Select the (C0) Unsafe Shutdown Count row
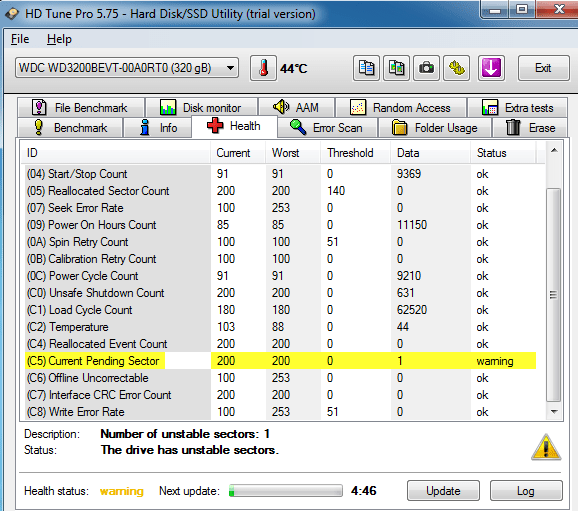 (x=281, y=293)
